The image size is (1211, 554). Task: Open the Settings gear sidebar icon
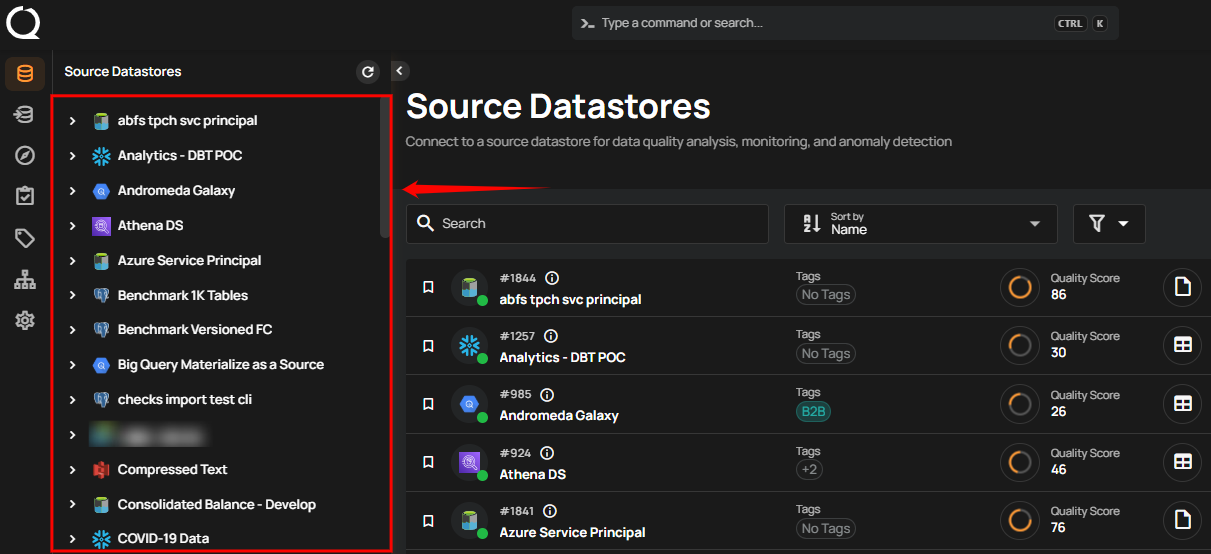pyautogui.click(x=25, y=321)
